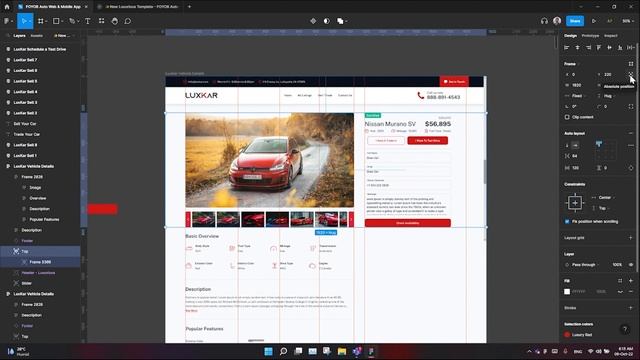The image size is (640, 360).
Task: Select vertical auto layout direction
Action: coord(567,145)
